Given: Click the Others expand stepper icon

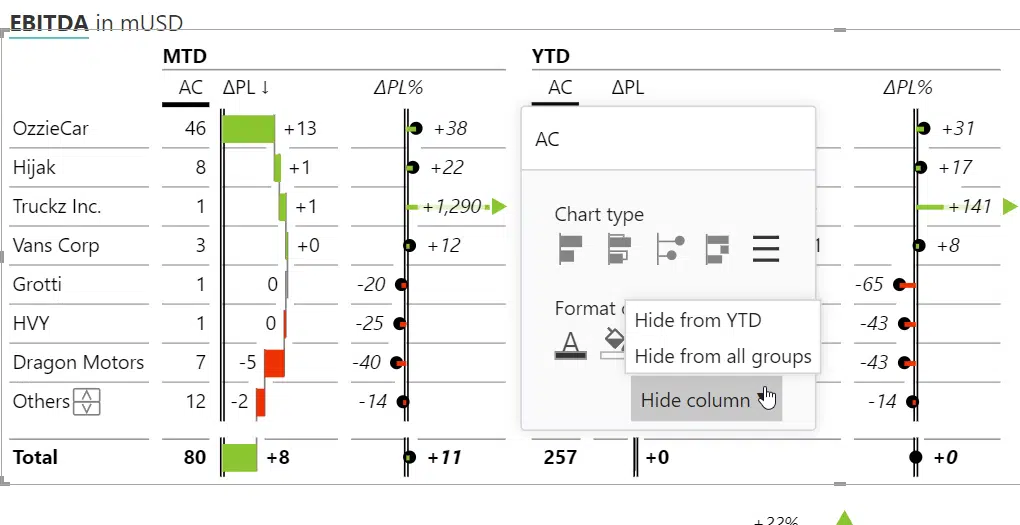Looking at the screenshot, I should tap(87, 401).
